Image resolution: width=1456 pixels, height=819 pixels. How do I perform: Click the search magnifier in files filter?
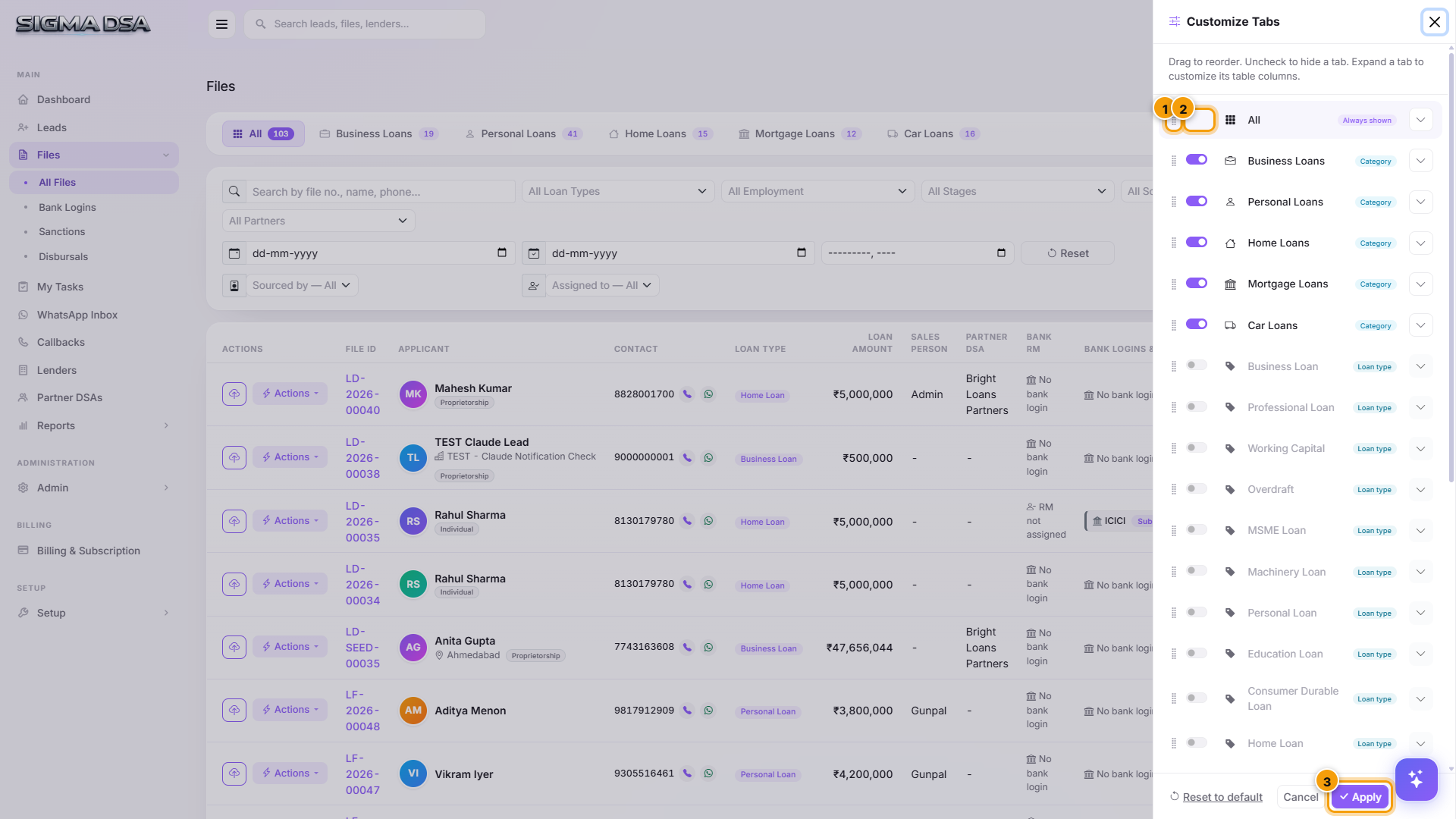pos(234,192)
